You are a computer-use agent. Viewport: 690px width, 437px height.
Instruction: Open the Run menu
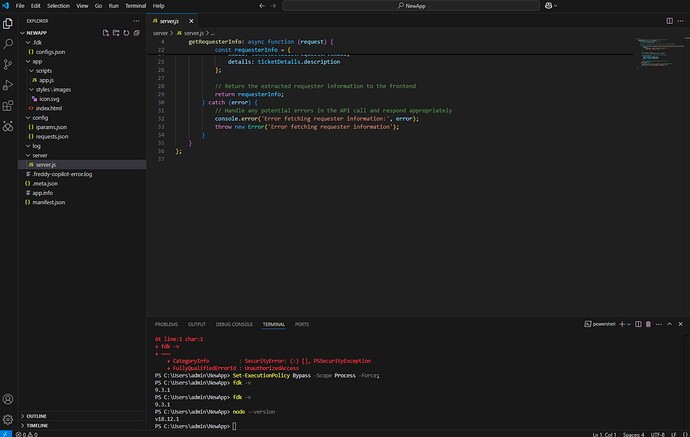[114, 6]
